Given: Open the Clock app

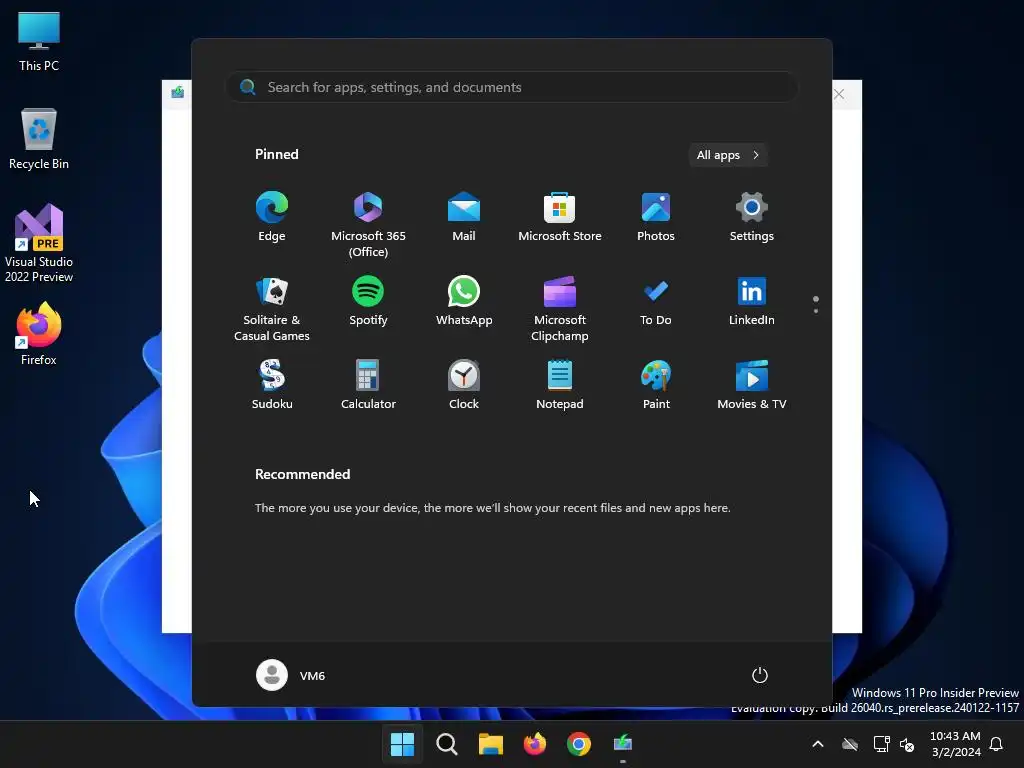Looking at the screenshot, I should tap(464, 385).
